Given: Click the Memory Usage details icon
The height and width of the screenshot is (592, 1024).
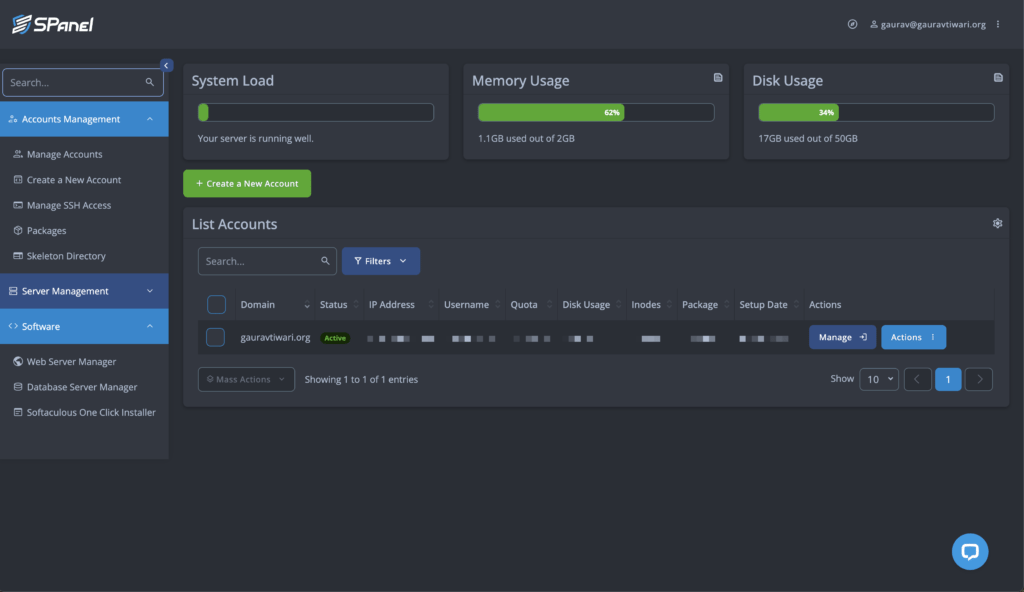Looking at the screenshot, I should tap(717, 78).
